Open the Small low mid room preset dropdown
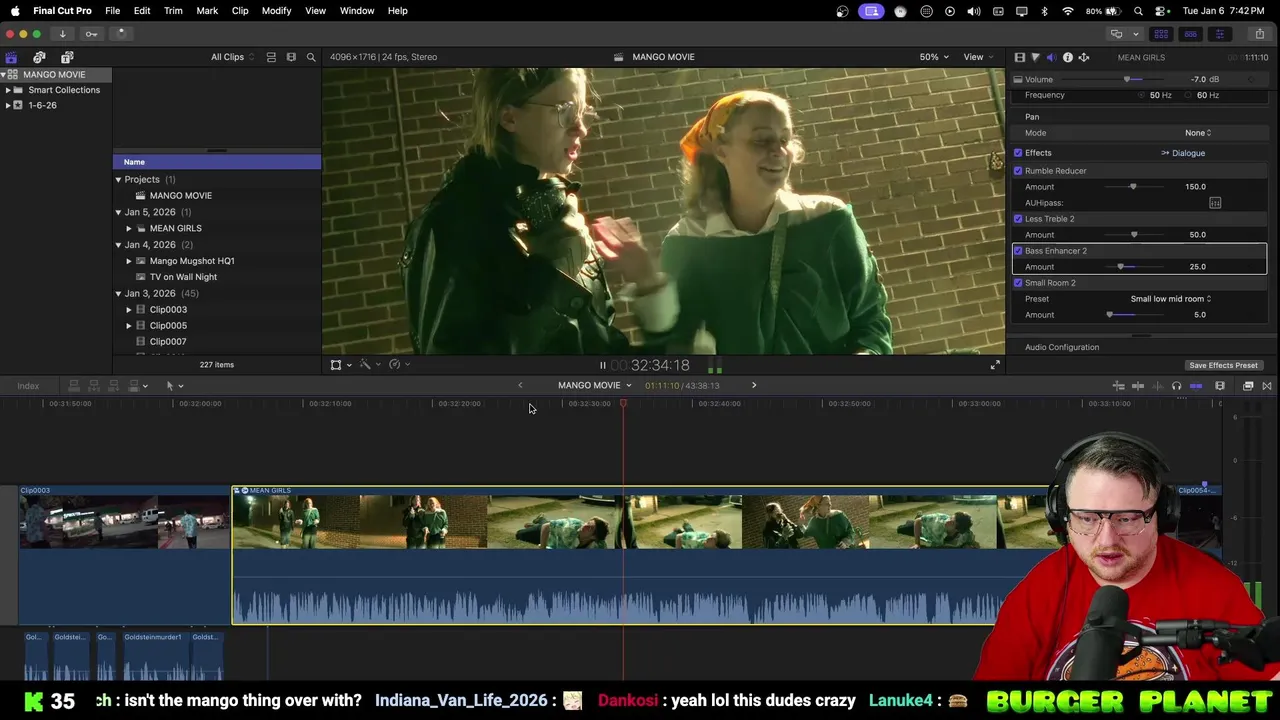Viewport: 1280px width, 720px height. click(1170, 299)
